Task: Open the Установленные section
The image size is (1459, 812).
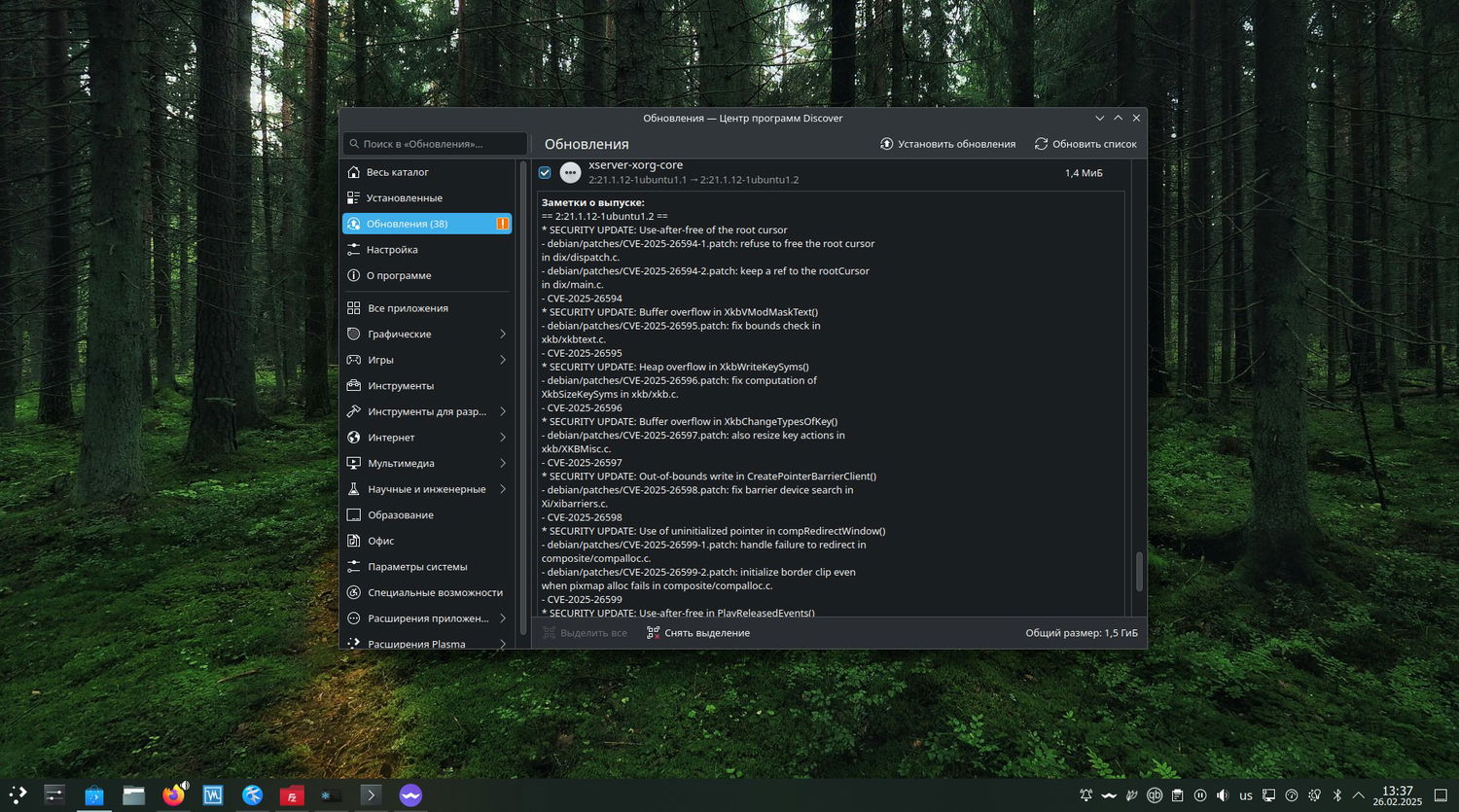Action: point(427,198)
